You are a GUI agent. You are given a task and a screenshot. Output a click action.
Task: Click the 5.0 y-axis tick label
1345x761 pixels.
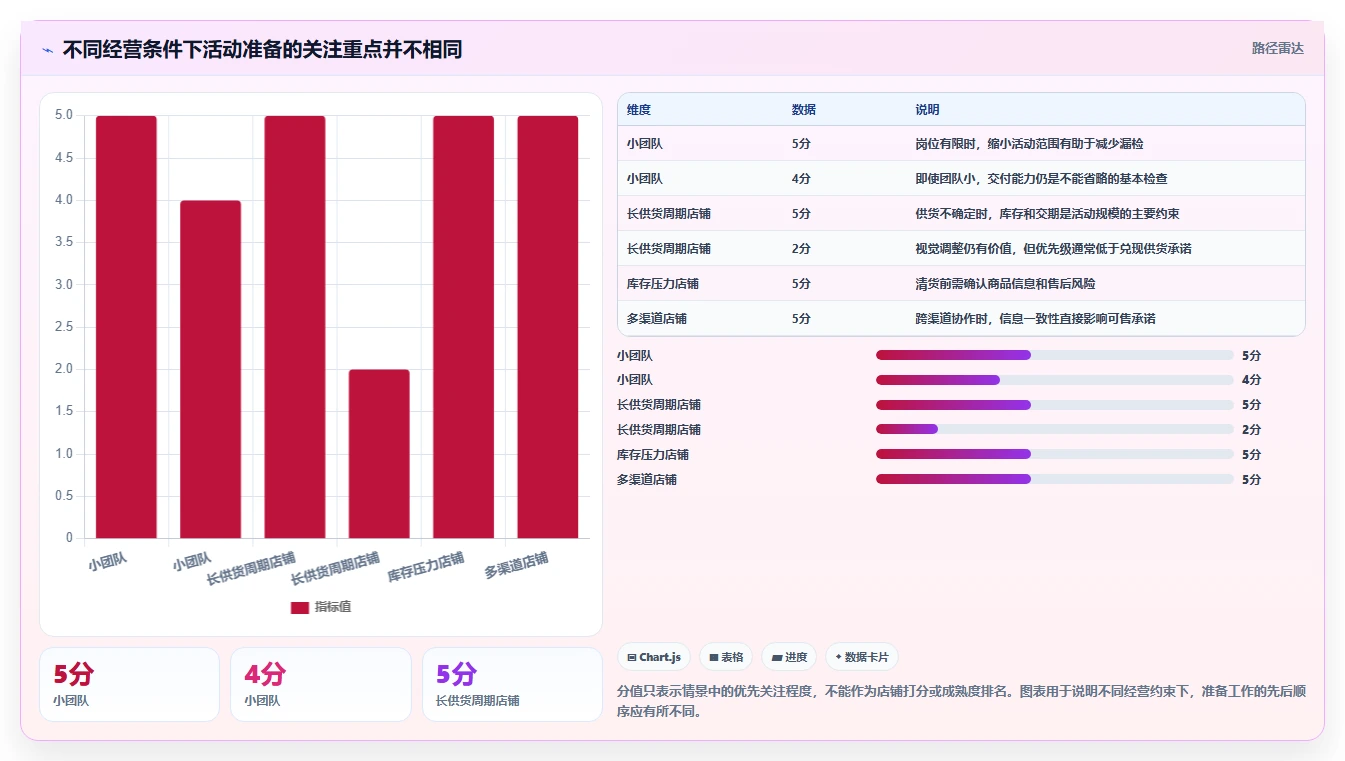pyautogui.click(x=64, y=115)
